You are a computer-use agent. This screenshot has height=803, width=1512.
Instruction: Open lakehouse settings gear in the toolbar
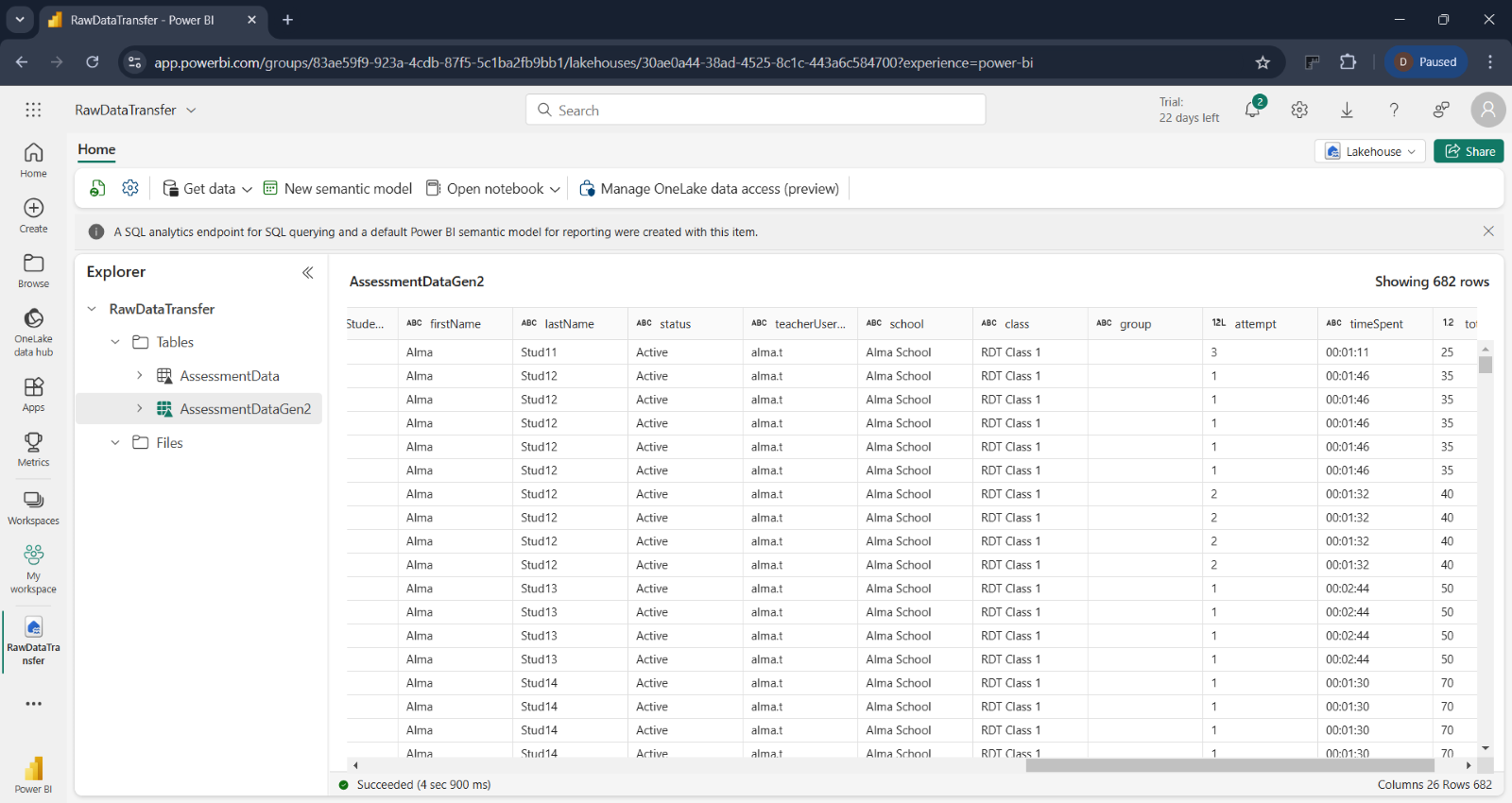pos(130,188)
